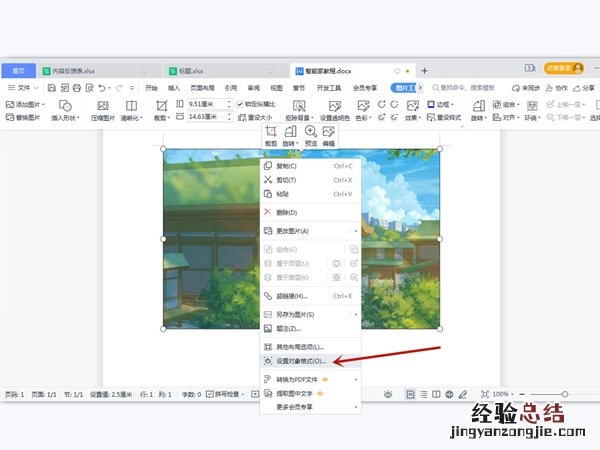The height and width of the screenshot is (450, 600).
Task: Select 剪切(T) in the context menu
Action: tap(310, 180)
